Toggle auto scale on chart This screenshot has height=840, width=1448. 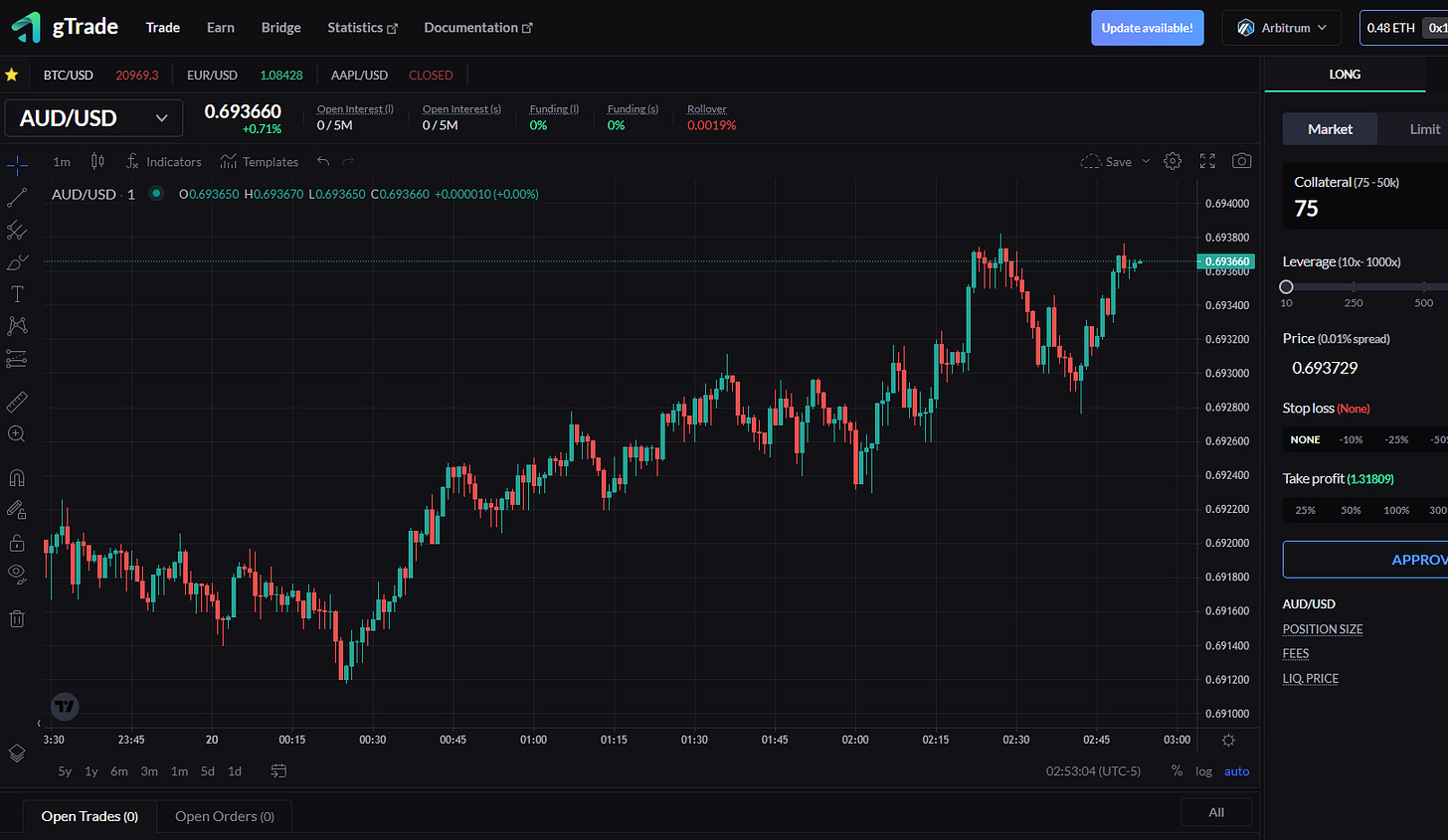(x=1237, y=771)
